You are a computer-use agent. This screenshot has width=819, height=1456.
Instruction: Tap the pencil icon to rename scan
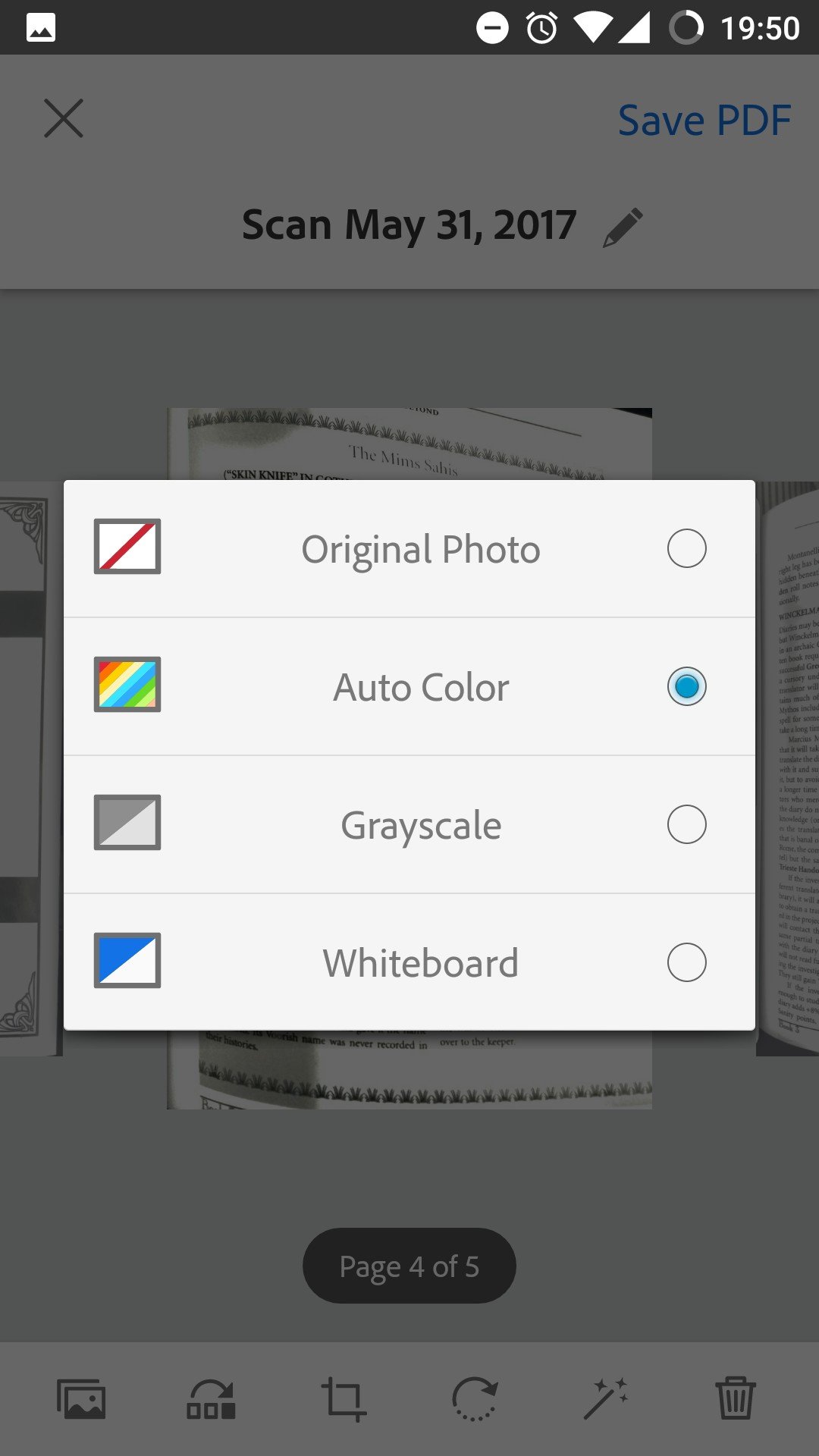[623, 227]
